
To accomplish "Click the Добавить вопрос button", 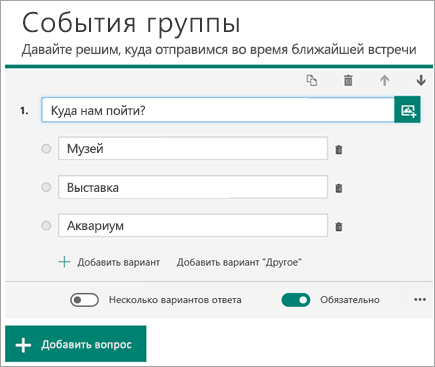I will coord(76,344).
